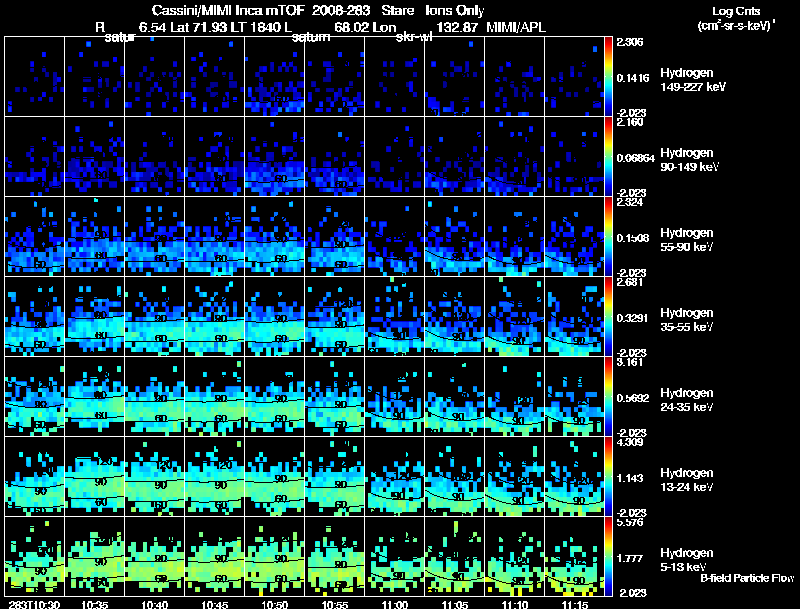The image size is (800, 609).
Task: Click the 11:15 time axis marker
Action: (575, 605)
